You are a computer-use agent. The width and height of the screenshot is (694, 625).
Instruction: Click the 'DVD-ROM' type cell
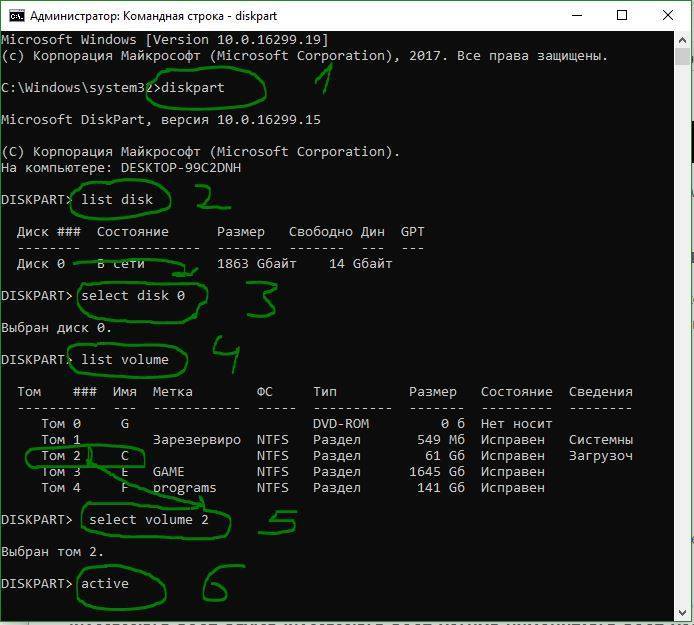coord(341,424)
